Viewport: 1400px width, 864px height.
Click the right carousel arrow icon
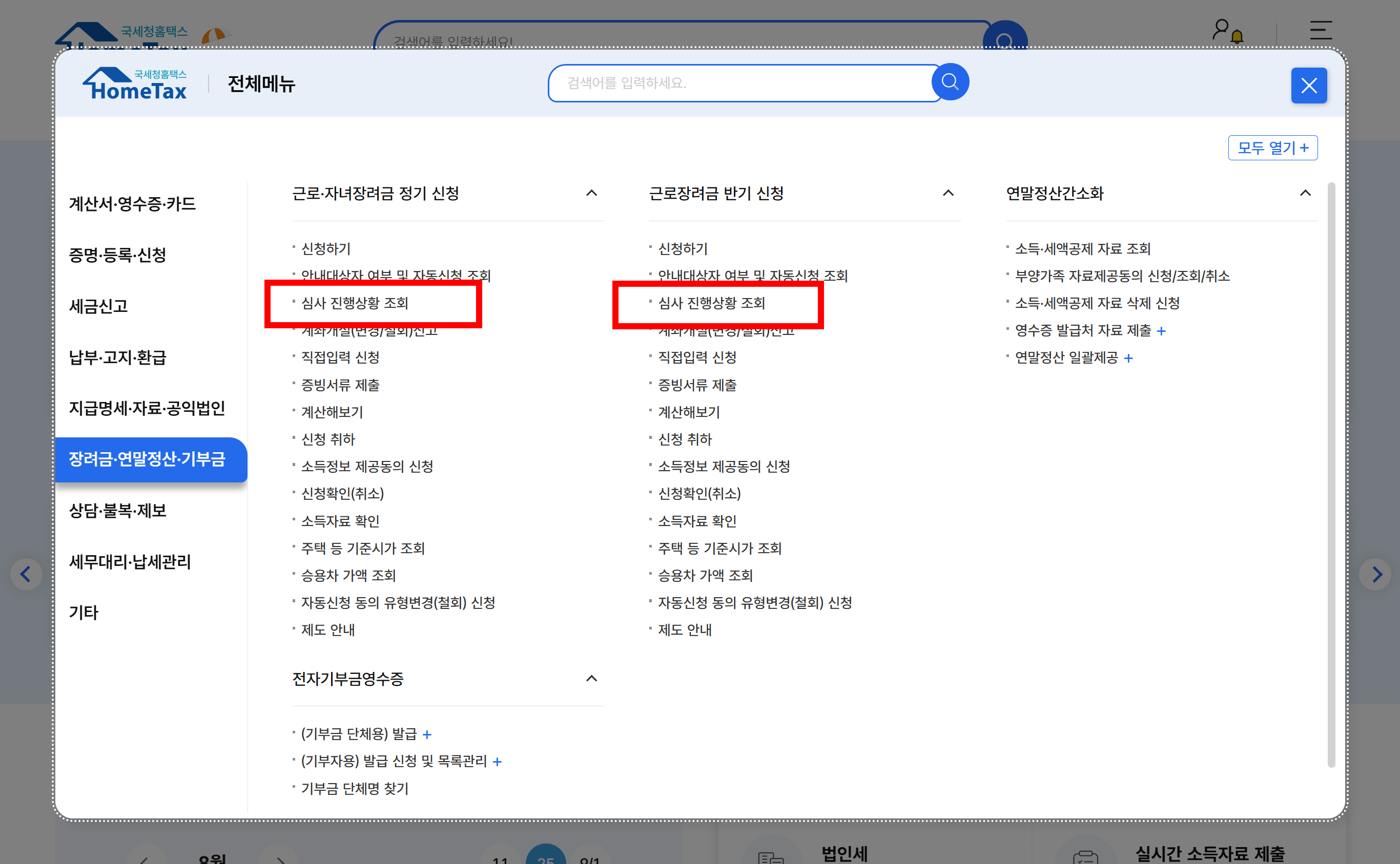[1376, 574]
